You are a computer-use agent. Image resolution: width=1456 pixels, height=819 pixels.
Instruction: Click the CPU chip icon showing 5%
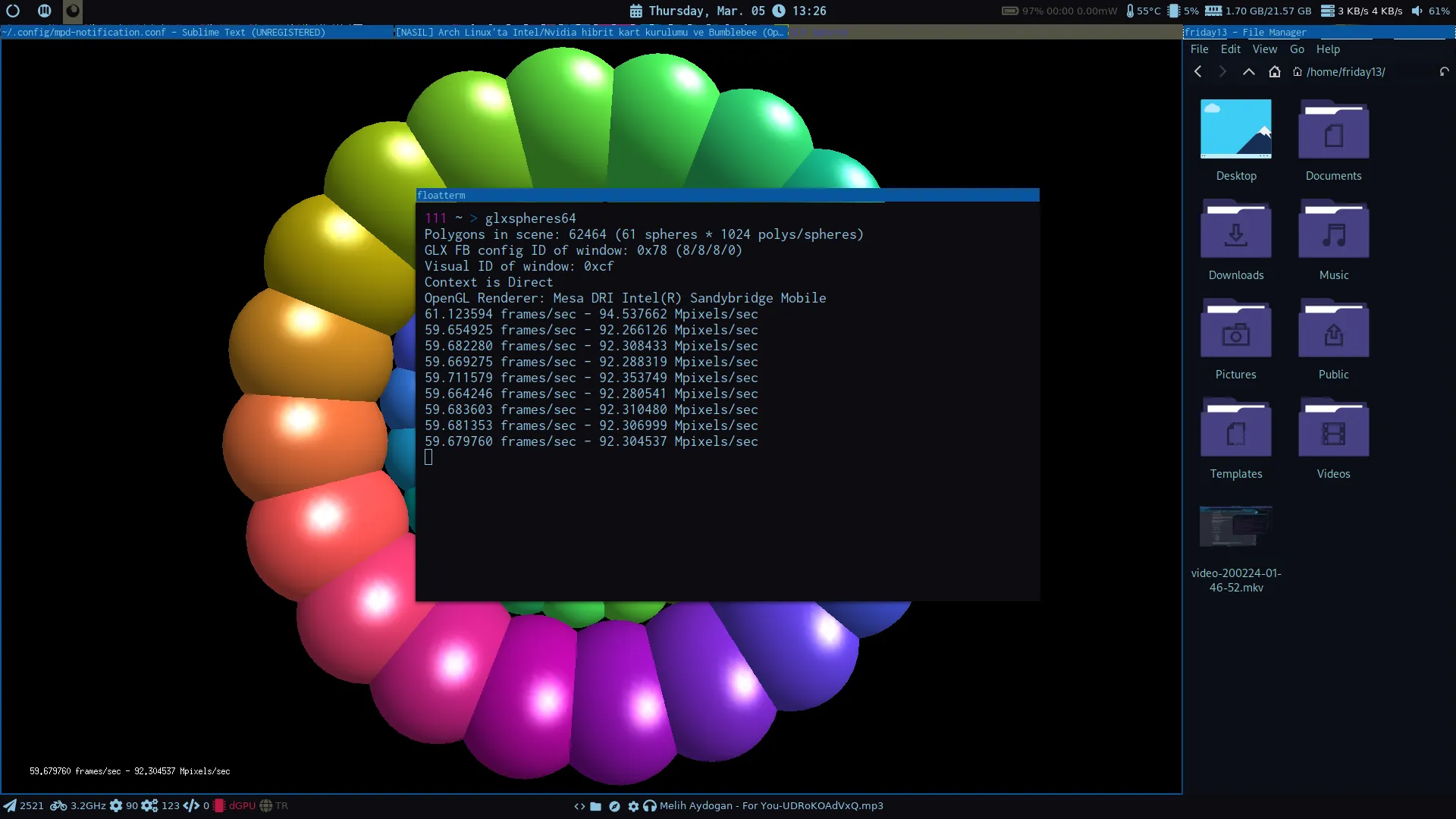coord(1174,11)
